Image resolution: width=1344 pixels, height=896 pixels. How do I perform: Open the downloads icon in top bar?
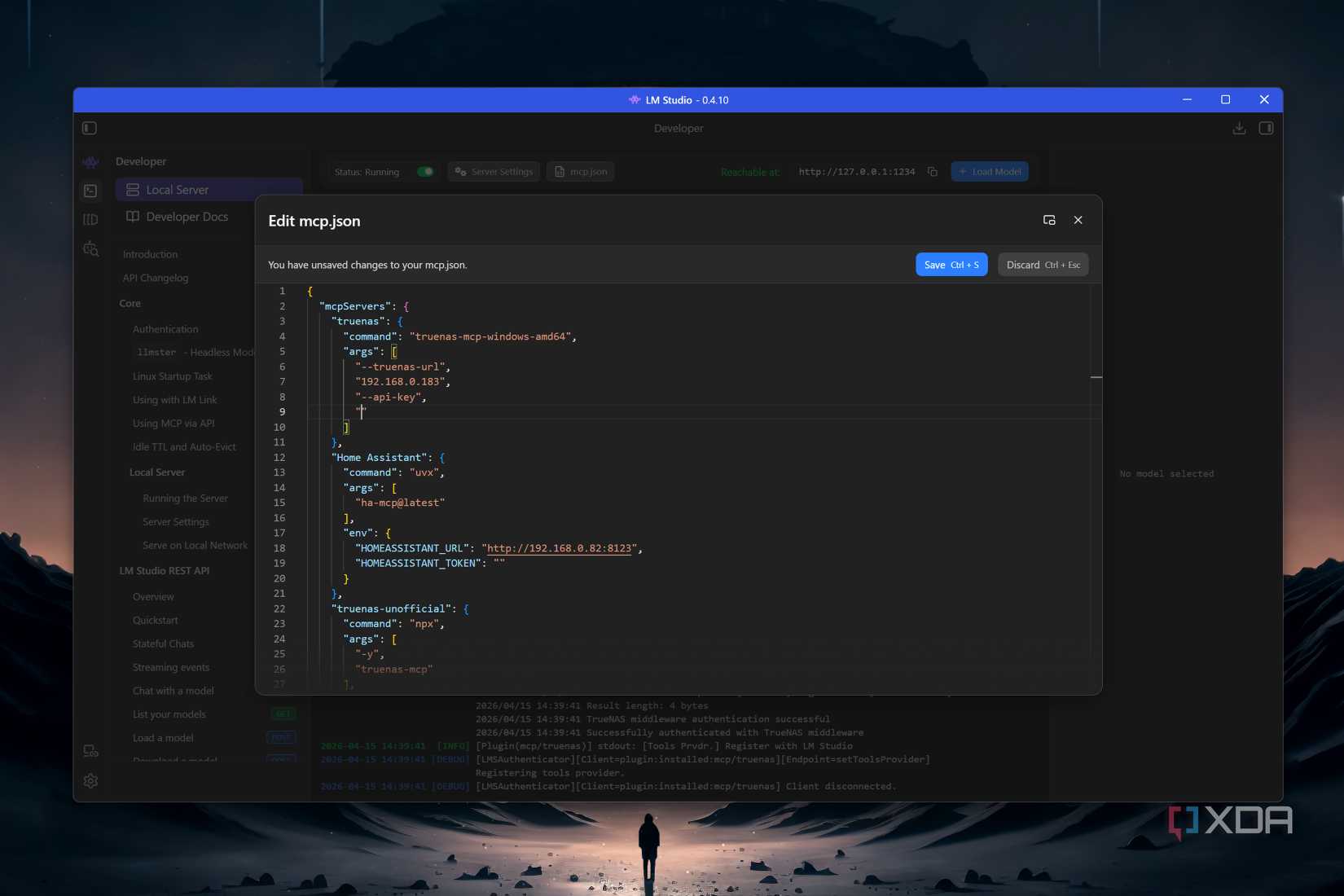point(1239,128)
